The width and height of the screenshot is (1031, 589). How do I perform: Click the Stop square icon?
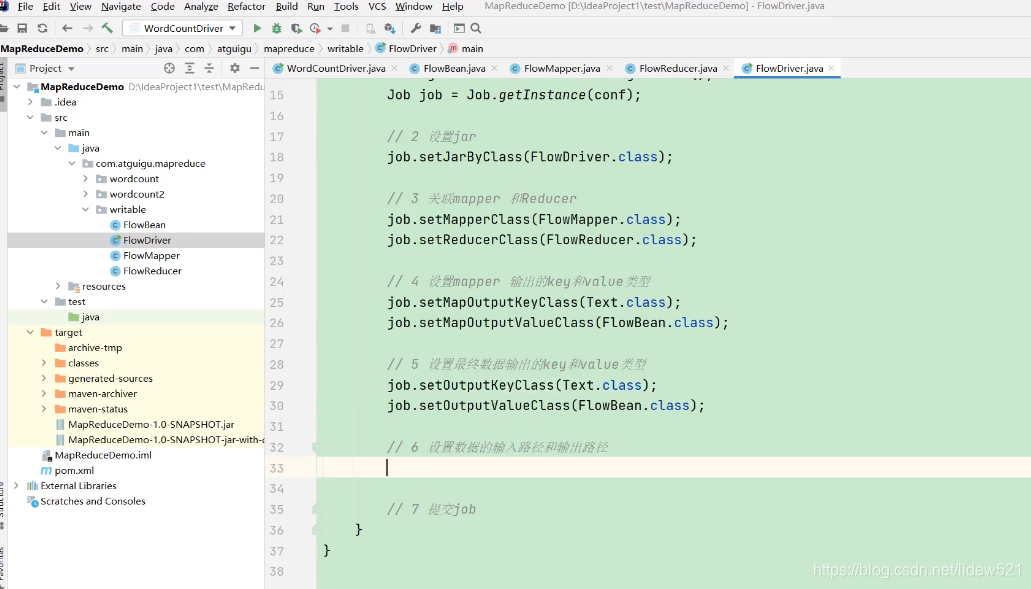pos(345,28)
